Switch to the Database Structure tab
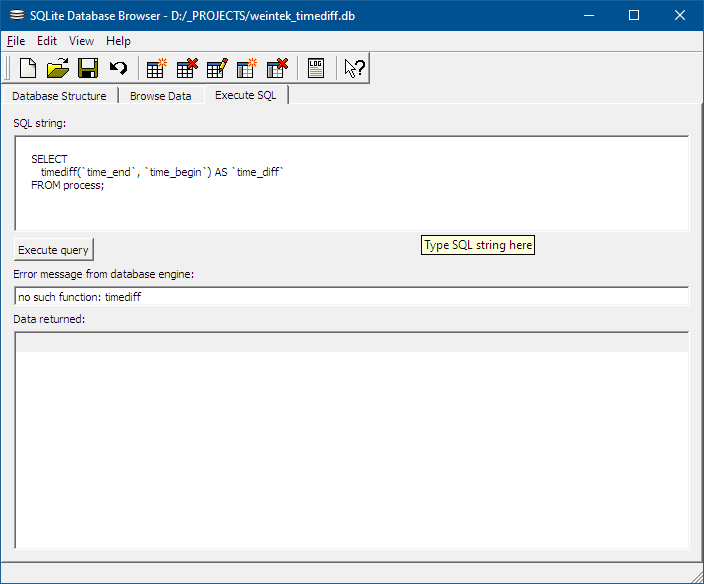Screen dimensions: 704x584 coord(59,96)
